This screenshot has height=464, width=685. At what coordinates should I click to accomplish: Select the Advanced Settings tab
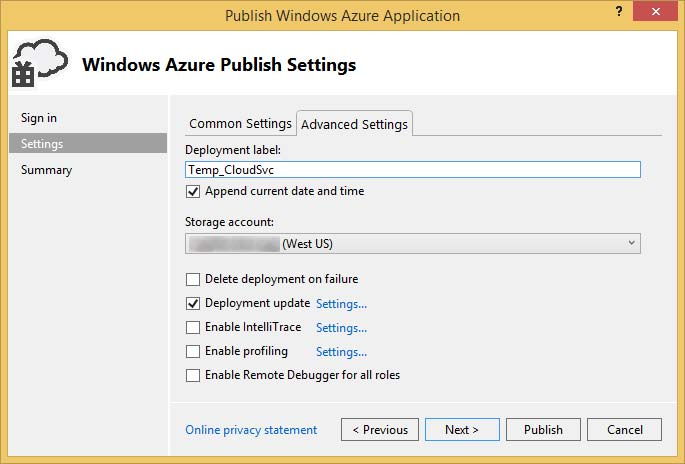click(x=354, y=124)
